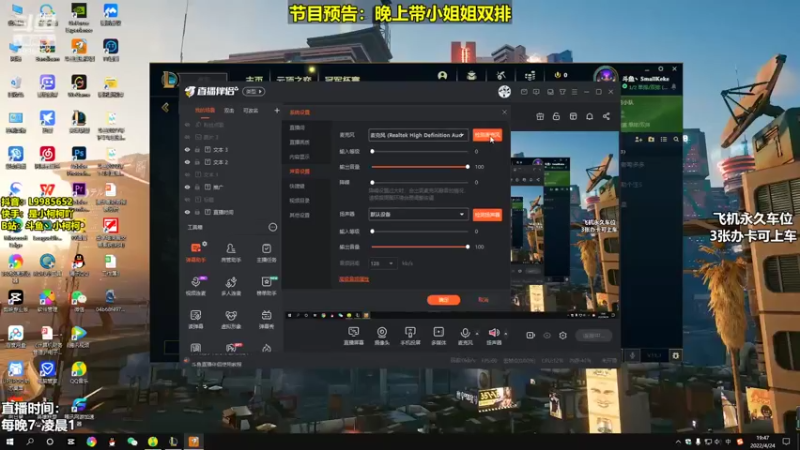Open the microphone device dropdown showing Realtek

[418, 135]
